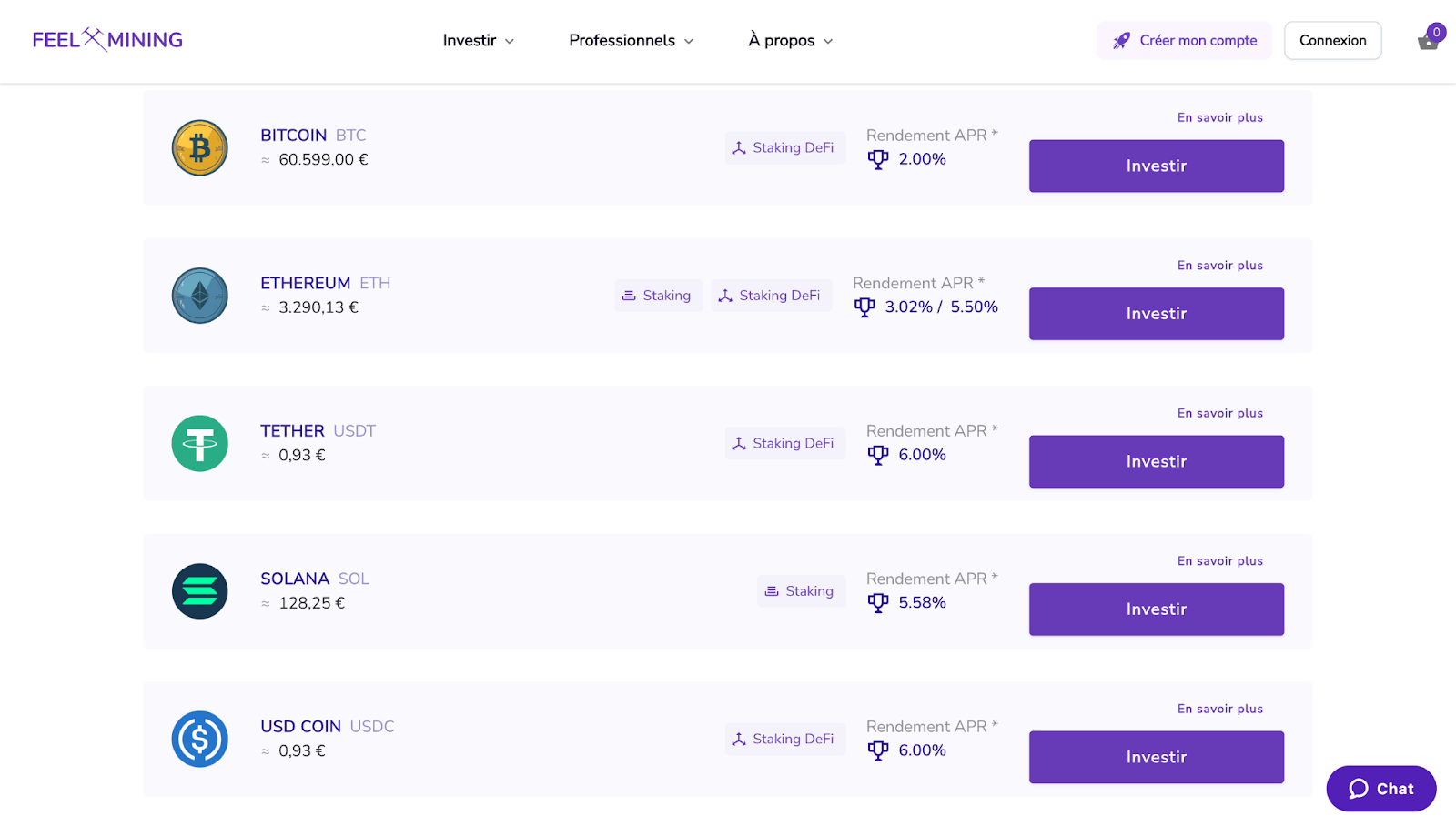
Task: Click the Solana coin icon
Action: 200,591
